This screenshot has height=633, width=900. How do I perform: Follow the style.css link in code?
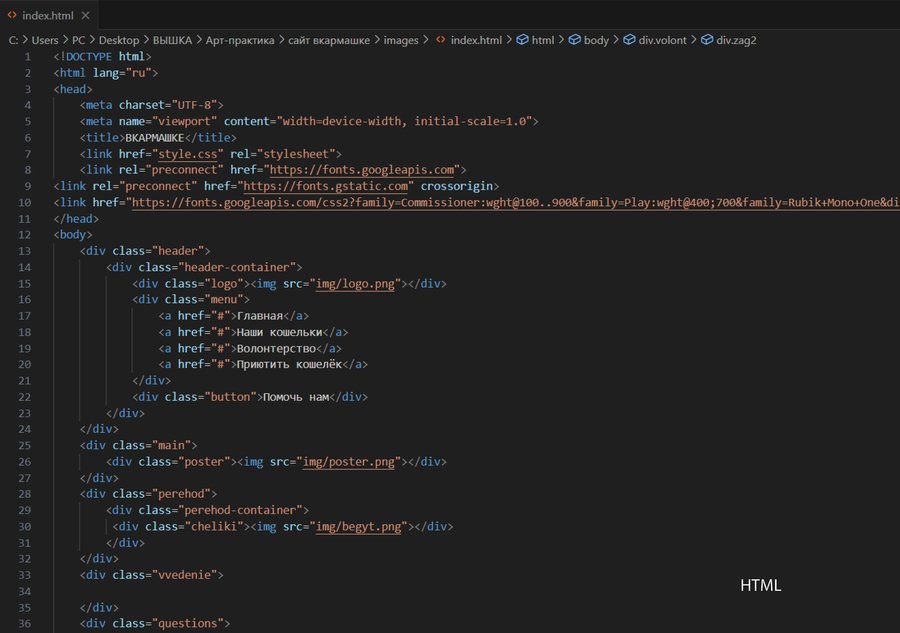191,154
